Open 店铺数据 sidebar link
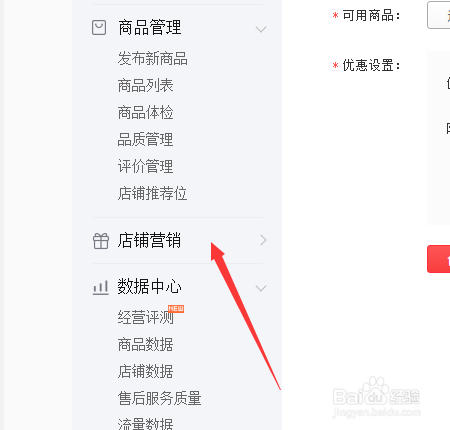The image size is (450, 430). pyautogui.click(x=145, y=371)
